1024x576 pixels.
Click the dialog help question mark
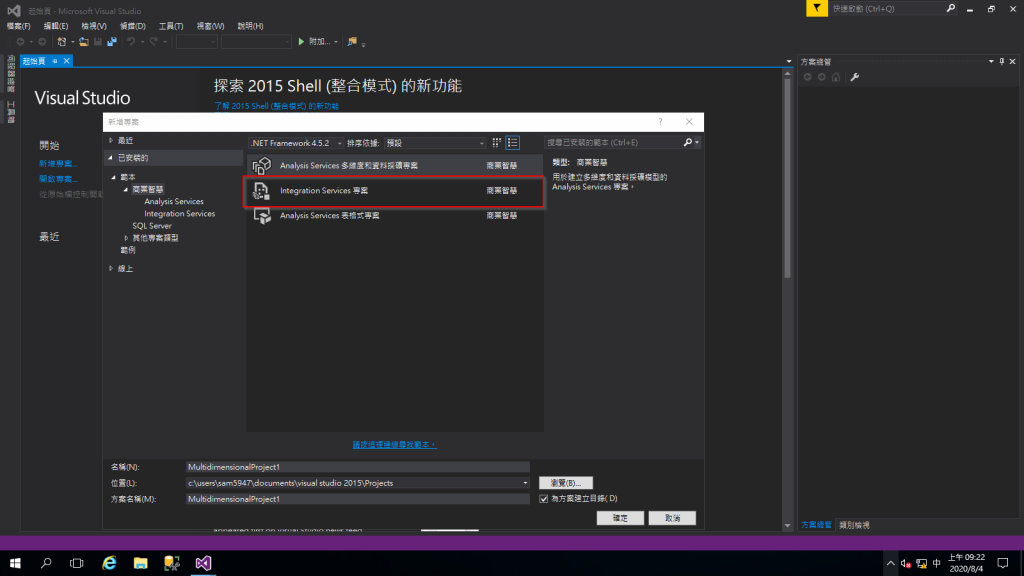click(660, 121)
